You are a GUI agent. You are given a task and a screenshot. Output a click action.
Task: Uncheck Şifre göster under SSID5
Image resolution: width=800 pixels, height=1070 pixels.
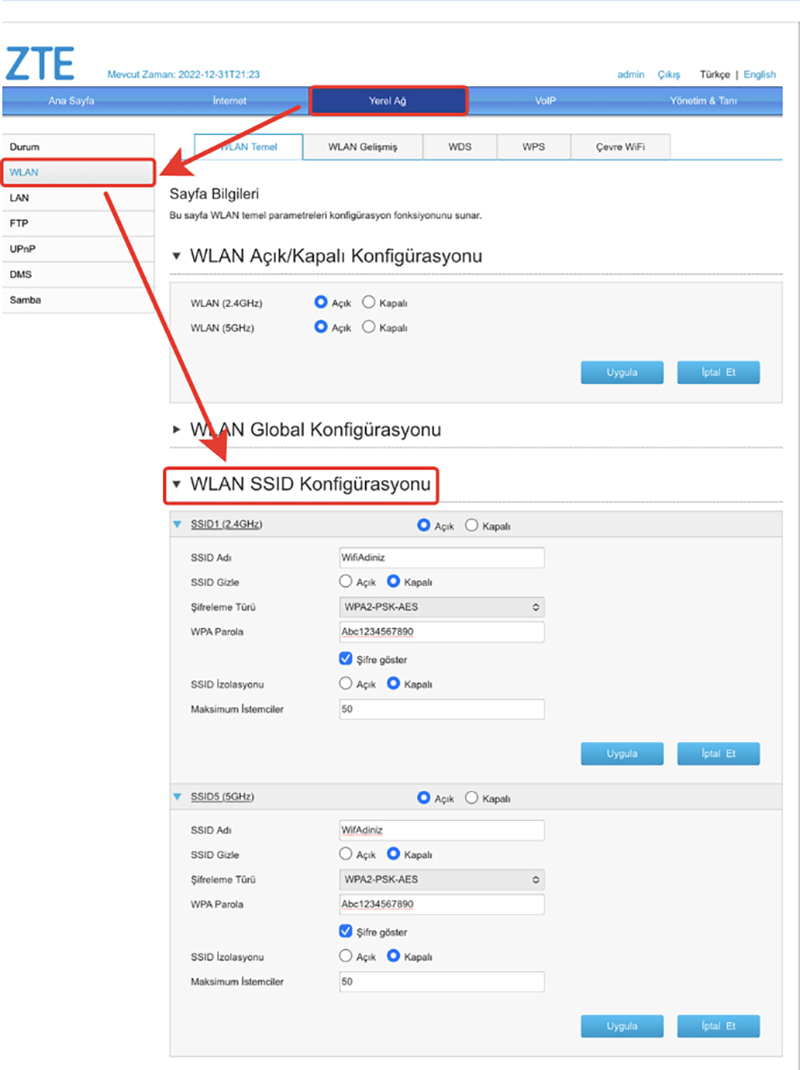pyautogui.click(x=346, y=931)
